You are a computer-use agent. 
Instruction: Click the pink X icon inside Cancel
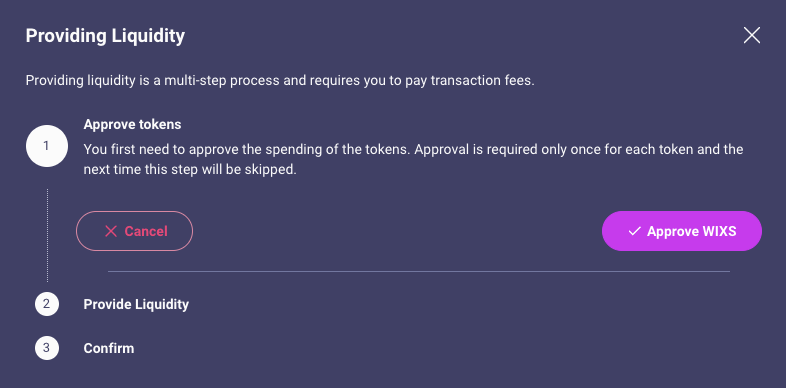(111, 231)
